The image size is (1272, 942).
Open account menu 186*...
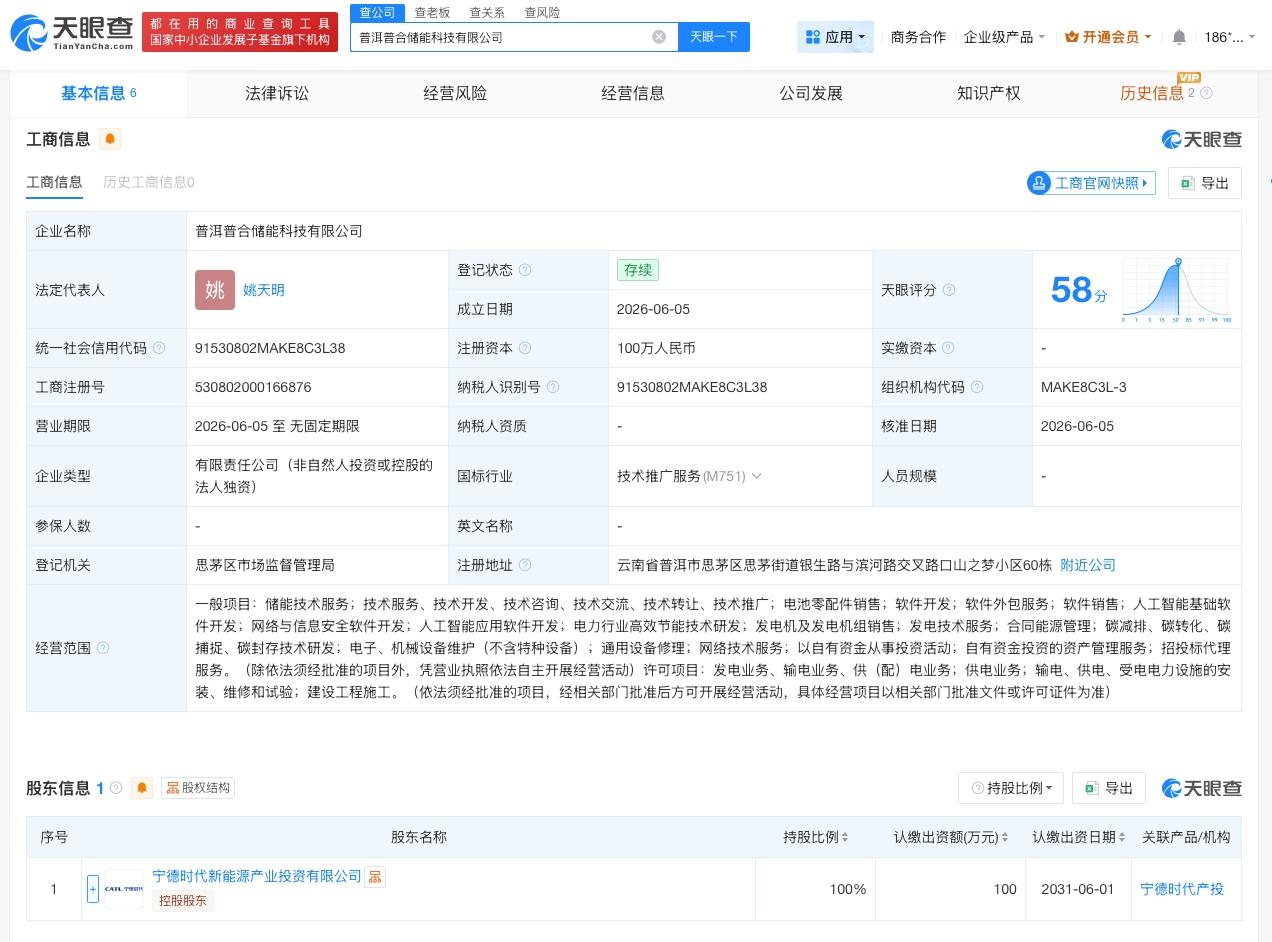click(x=1229, y=37)
